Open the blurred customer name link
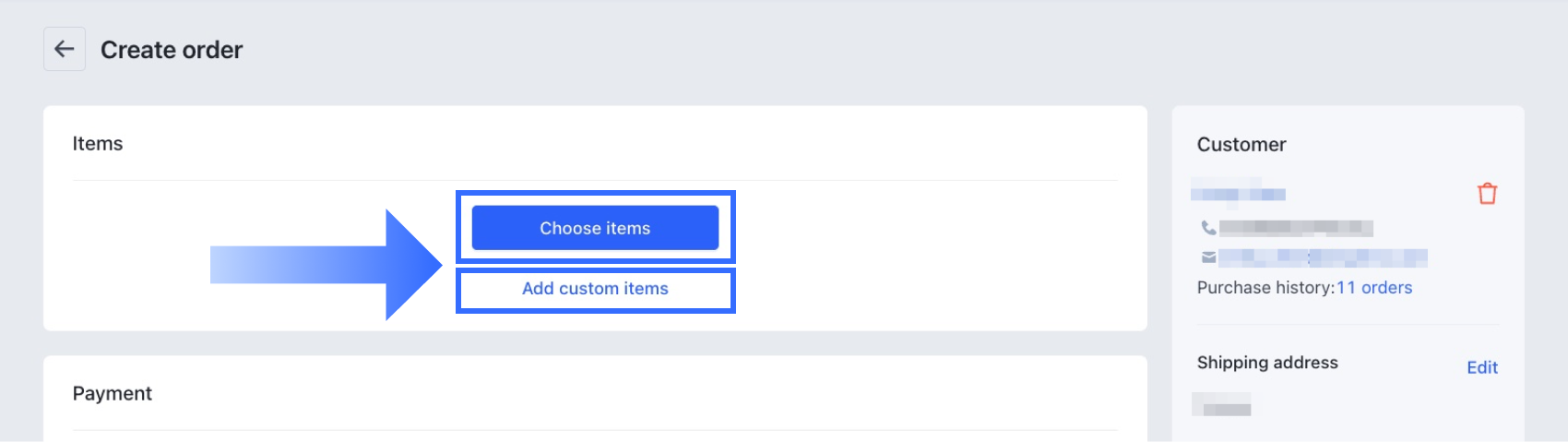 pos(1238,194)
